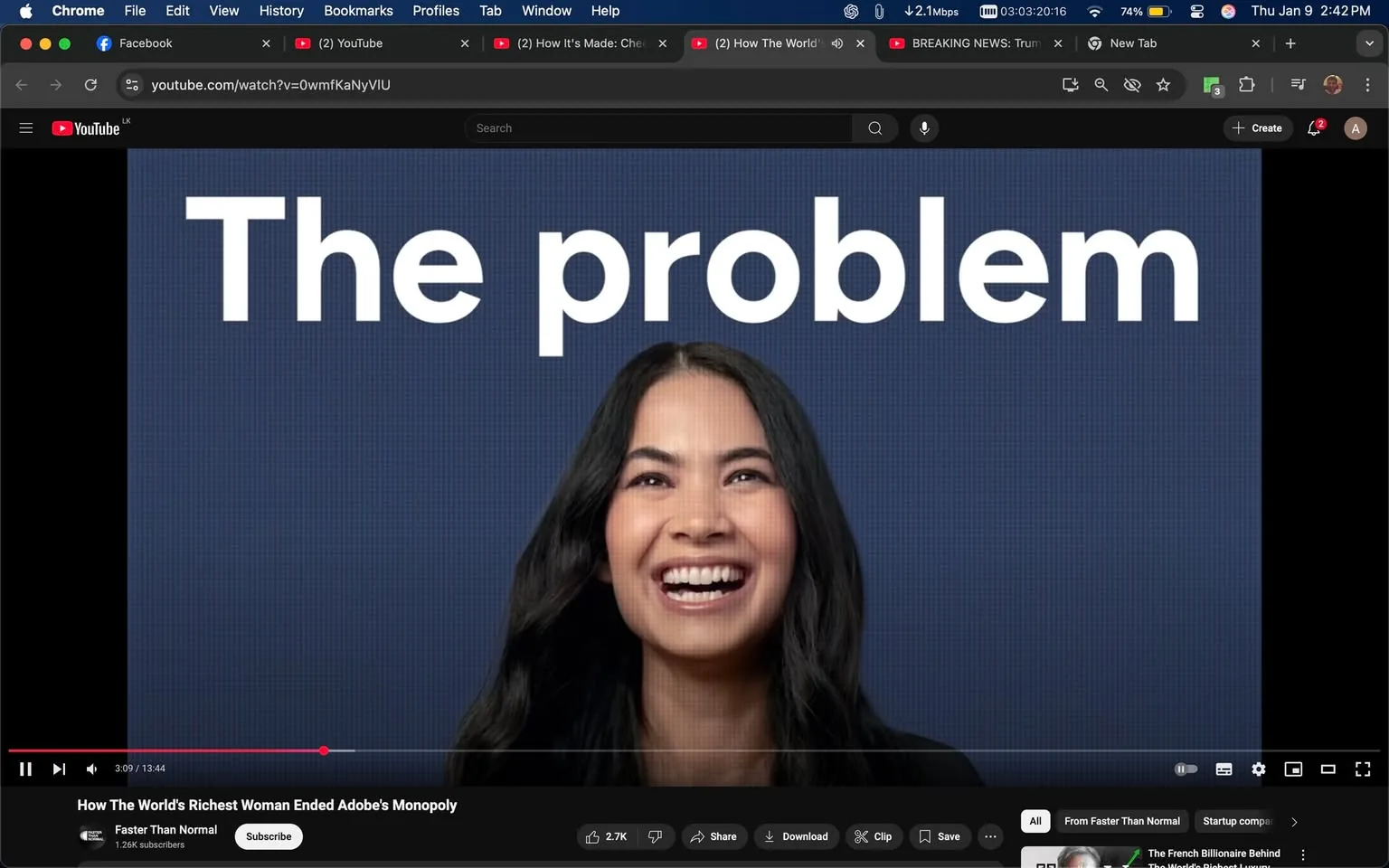Enable autoplay toggle in the player
Viewport: 1389px width, 868px height.
[1186, 769]
